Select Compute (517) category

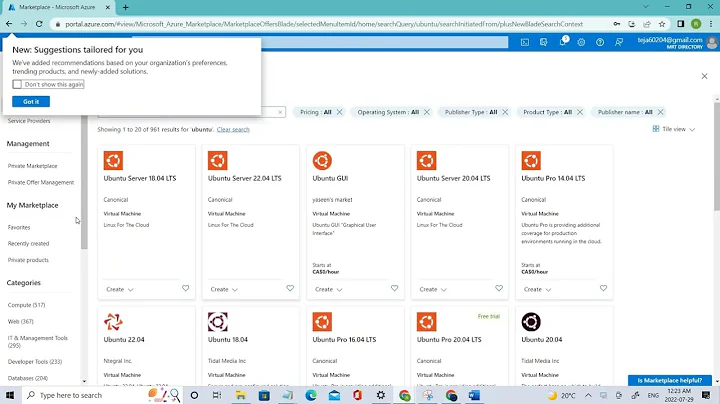coord(27,305)
